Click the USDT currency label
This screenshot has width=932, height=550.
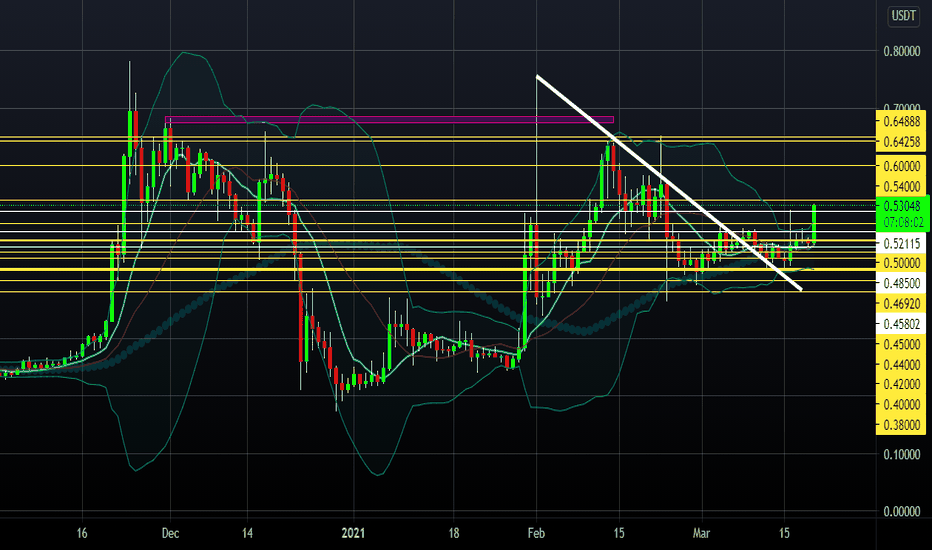(903, 15)
